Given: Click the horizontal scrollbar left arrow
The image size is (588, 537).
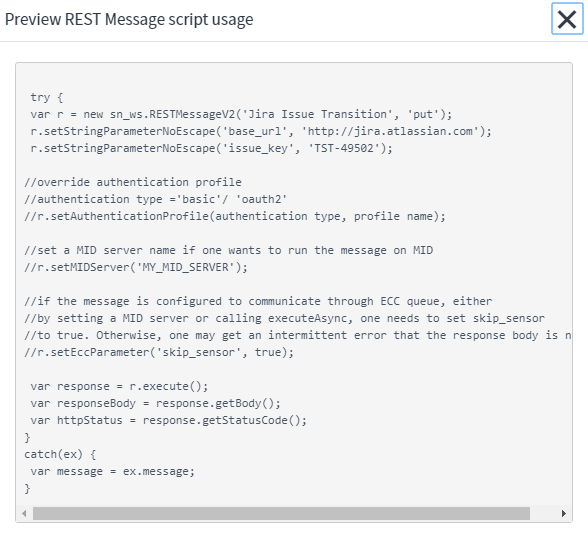Looking at the screenshot, I should click(x=24, y=513).
